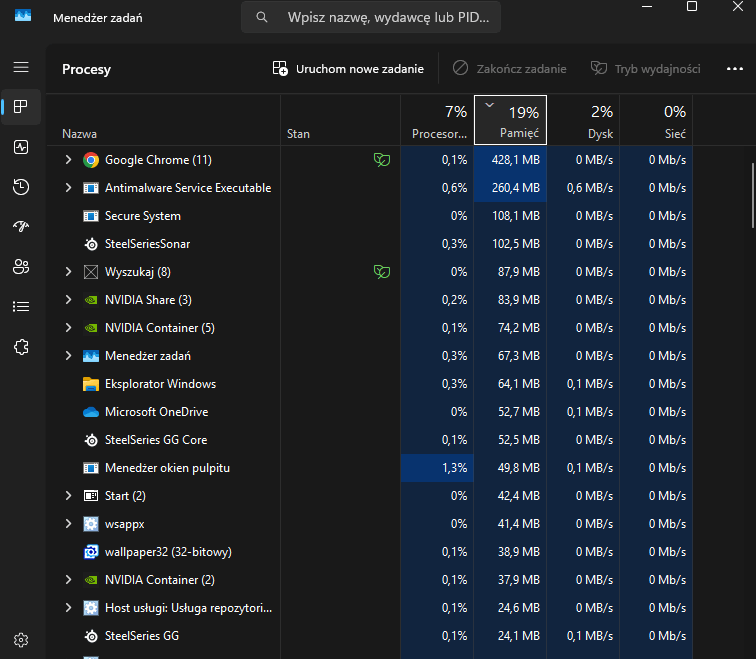Sort by the Nazwa column header

point(163,120)
